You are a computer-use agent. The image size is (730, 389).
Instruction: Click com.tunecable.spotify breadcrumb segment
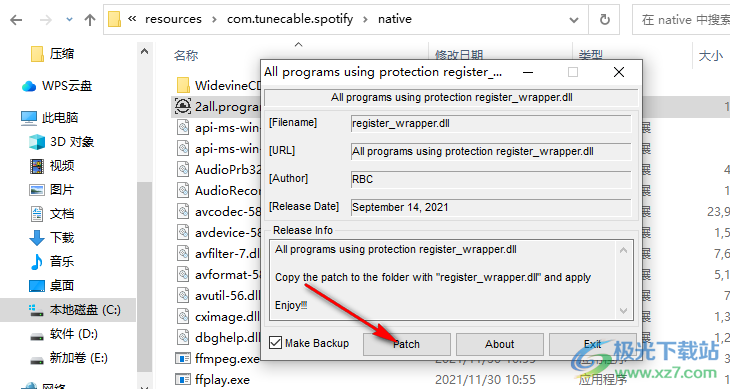coord(290,19)
